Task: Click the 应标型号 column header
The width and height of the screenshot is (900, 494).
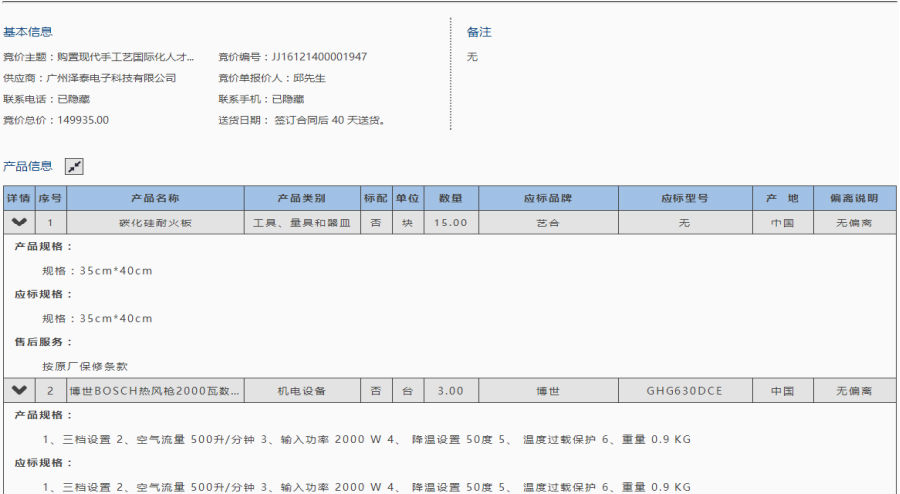Action: pos(684,198)
